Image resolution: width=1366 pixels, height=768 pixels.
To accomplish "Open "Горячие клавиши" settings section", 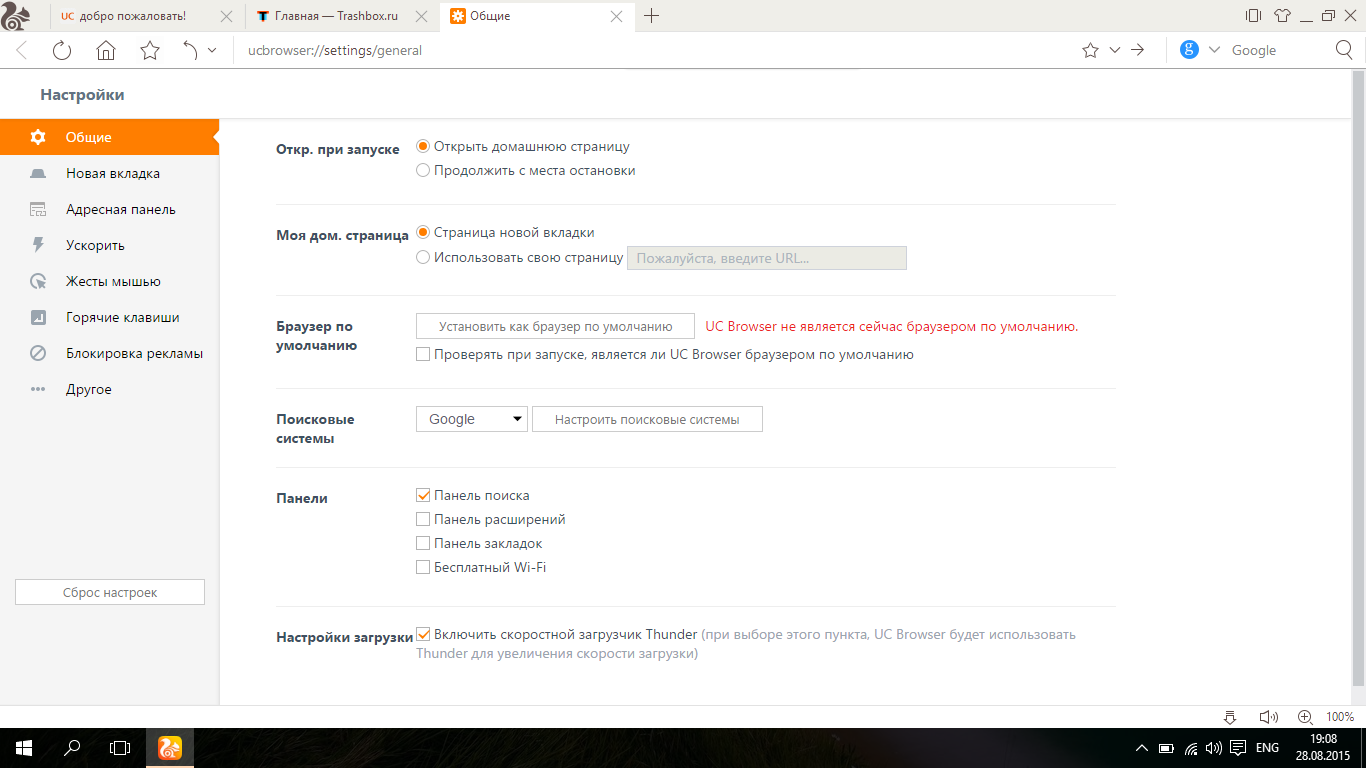I will tap(109, 317).
